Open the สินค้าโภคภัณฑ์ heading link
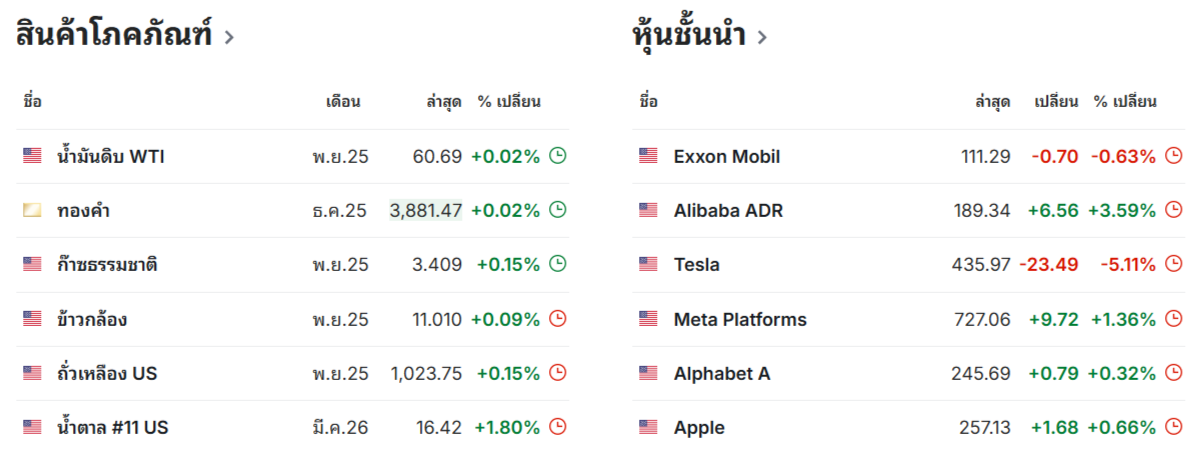Viewport: 1191px width, 450px height. point(113,36)
